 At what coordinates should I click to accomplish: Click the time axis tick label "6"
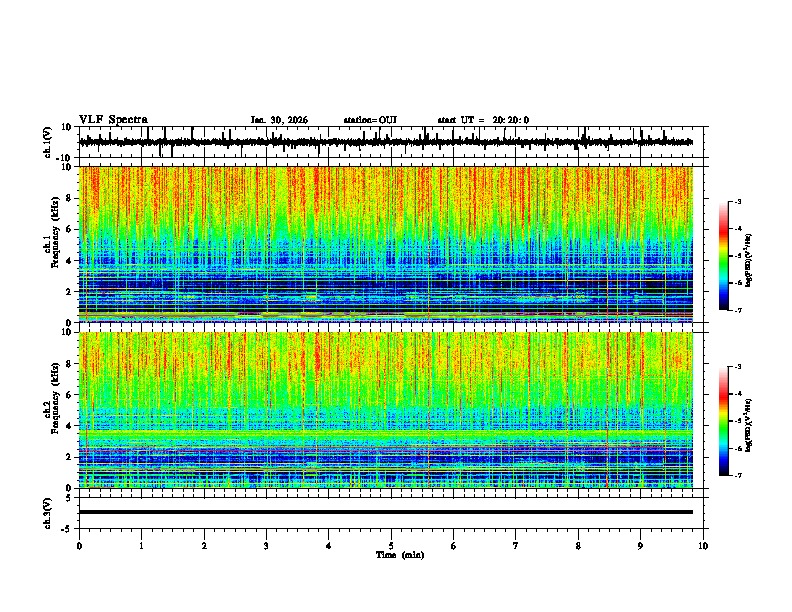point(454,546)
